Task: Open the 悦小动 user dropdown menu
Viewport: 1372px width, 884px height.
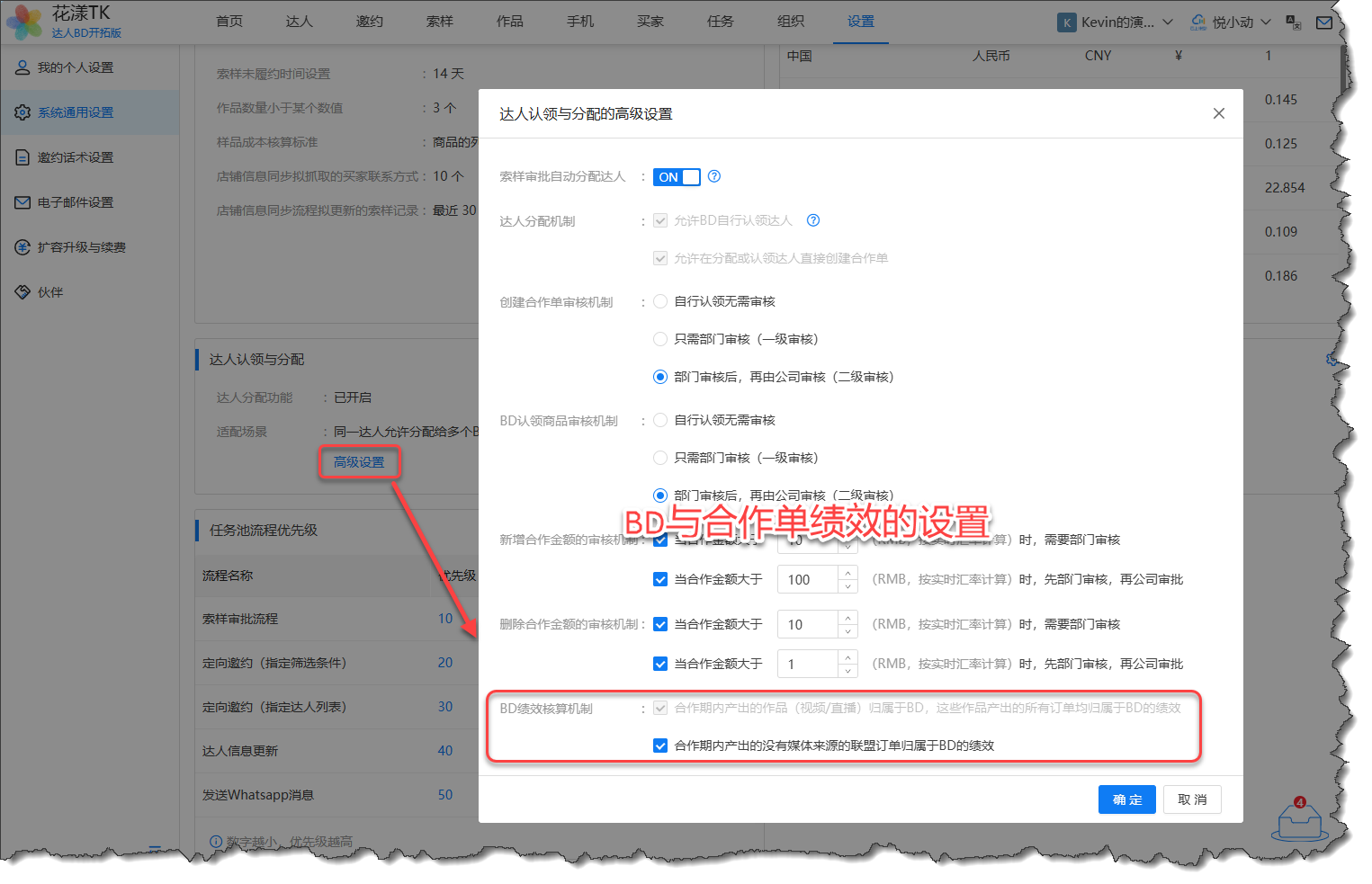Action: point(1231,22)
